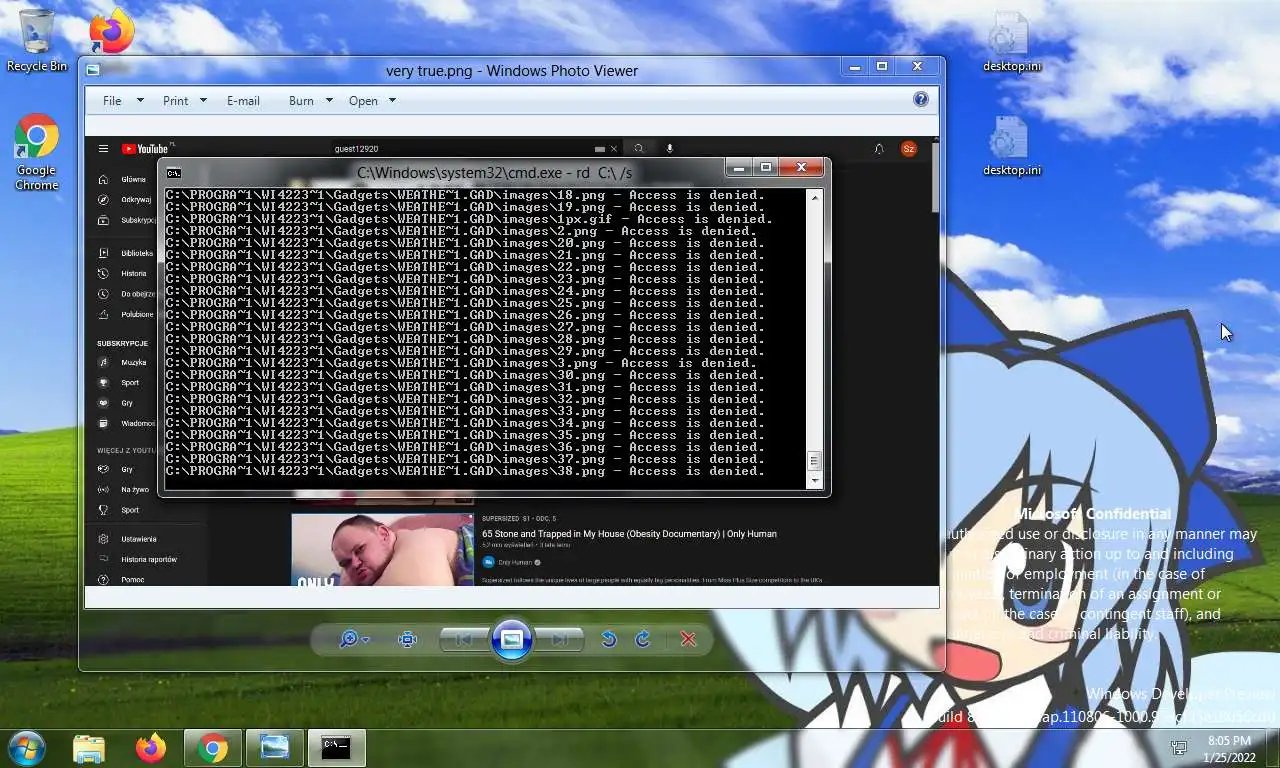Click the cmd line ending images\2.png
1280x768 pixels.
tap(461, 231)
